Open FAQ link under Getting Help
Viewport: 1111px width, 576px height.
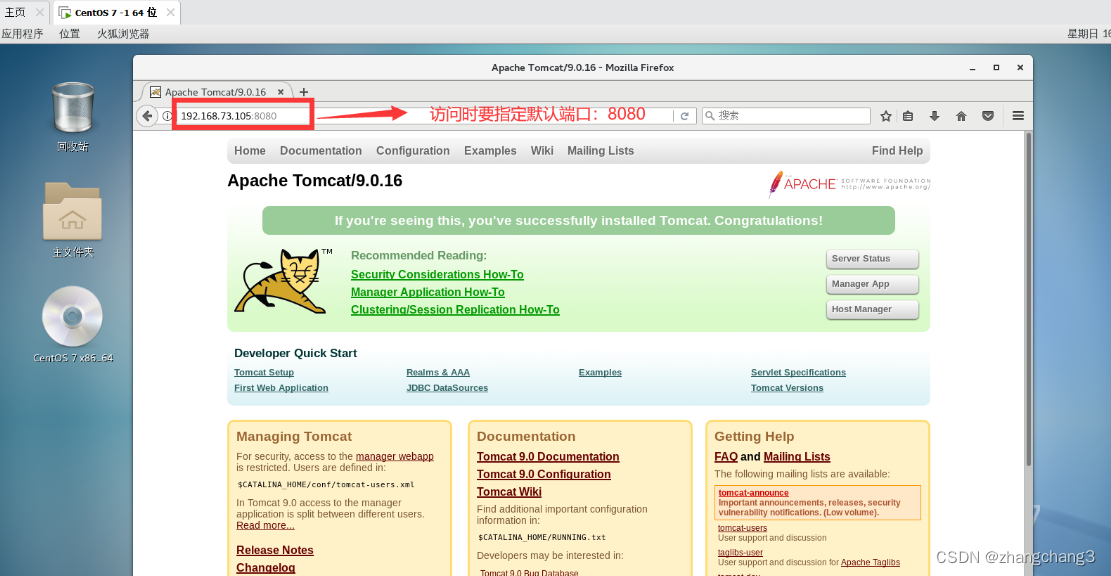pos(726,457)
